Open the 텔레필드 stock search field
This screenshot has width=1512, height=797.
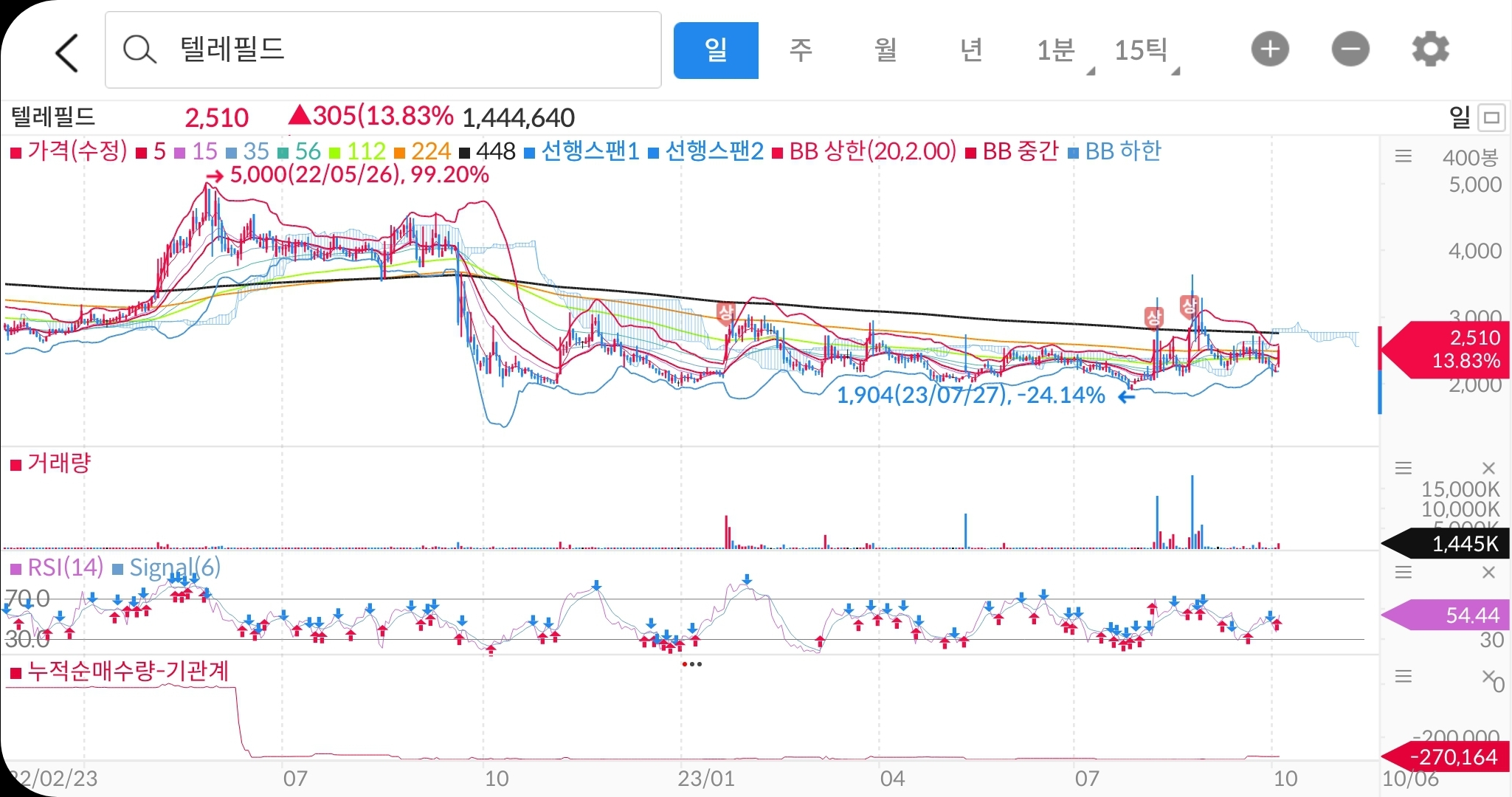coord(383,50)
